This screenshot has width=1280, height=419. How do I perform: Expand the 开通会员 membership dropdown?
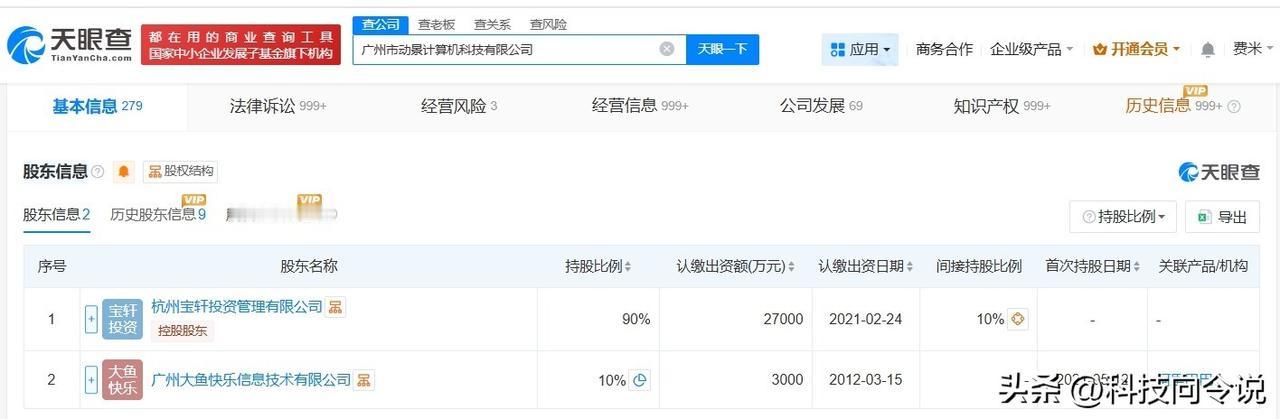pyautogui.click(x=1136, y=49)
